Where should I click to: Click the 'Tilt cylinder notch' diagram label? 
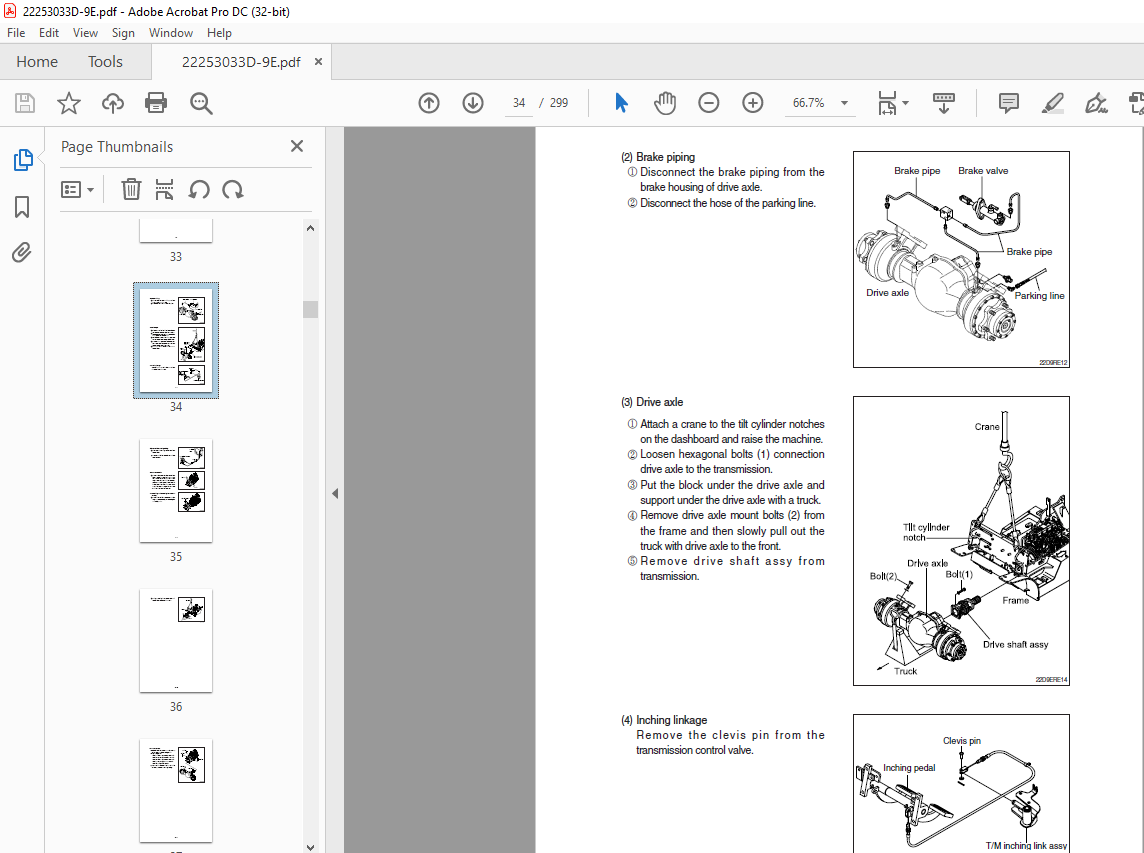point(926,532)
